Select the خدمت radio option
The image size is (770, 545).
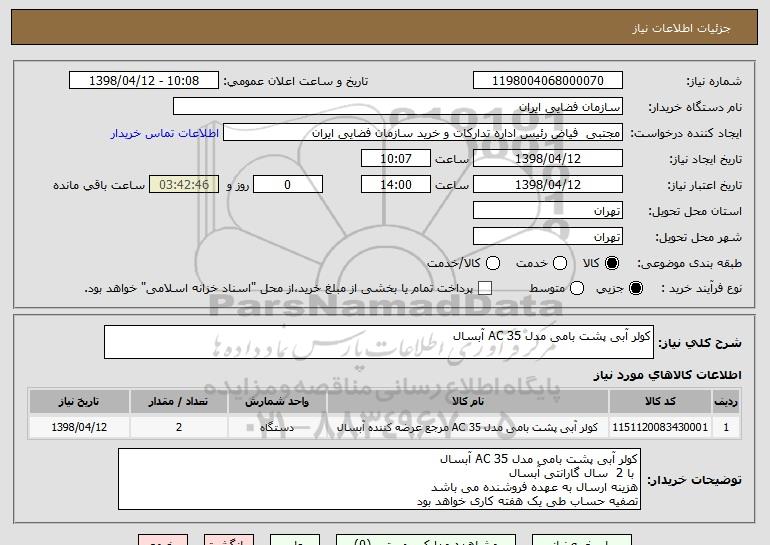560,263
